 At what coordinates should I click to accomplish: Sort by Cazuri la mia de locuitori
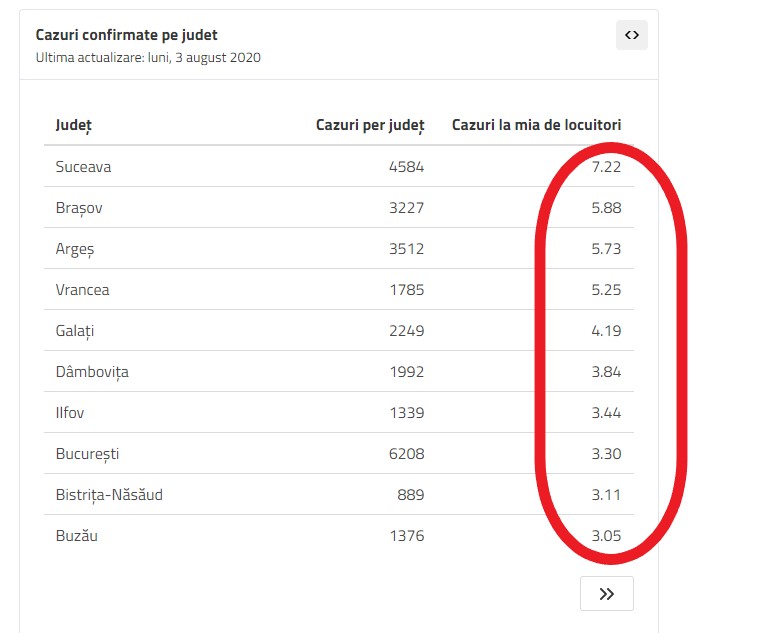pos(536,125)
